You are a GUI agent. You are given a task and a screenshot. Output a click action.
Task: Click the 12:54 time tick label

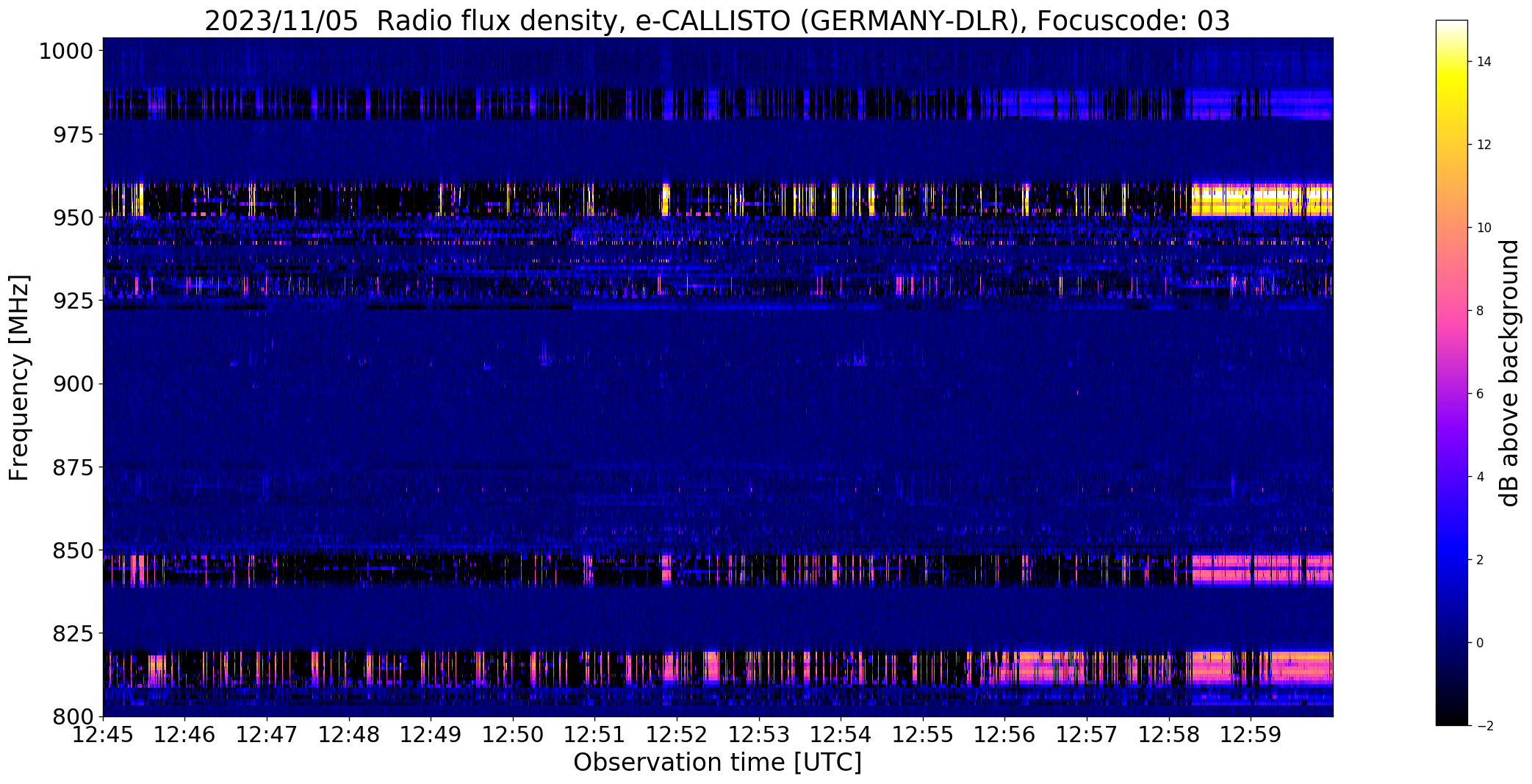click(841, 735)
